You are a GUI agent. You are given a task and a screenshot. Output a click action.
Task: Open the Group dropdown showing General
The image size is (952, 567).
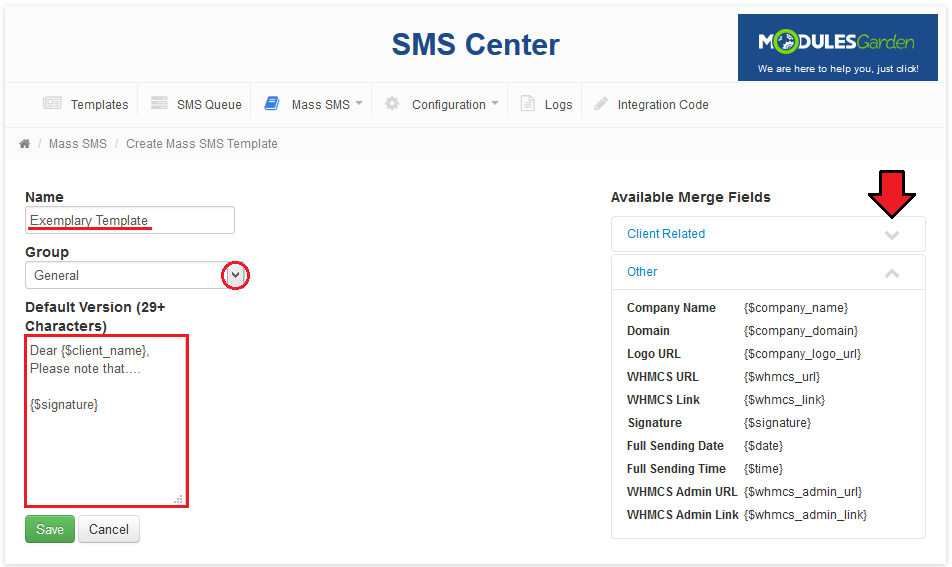click(136, 276)
